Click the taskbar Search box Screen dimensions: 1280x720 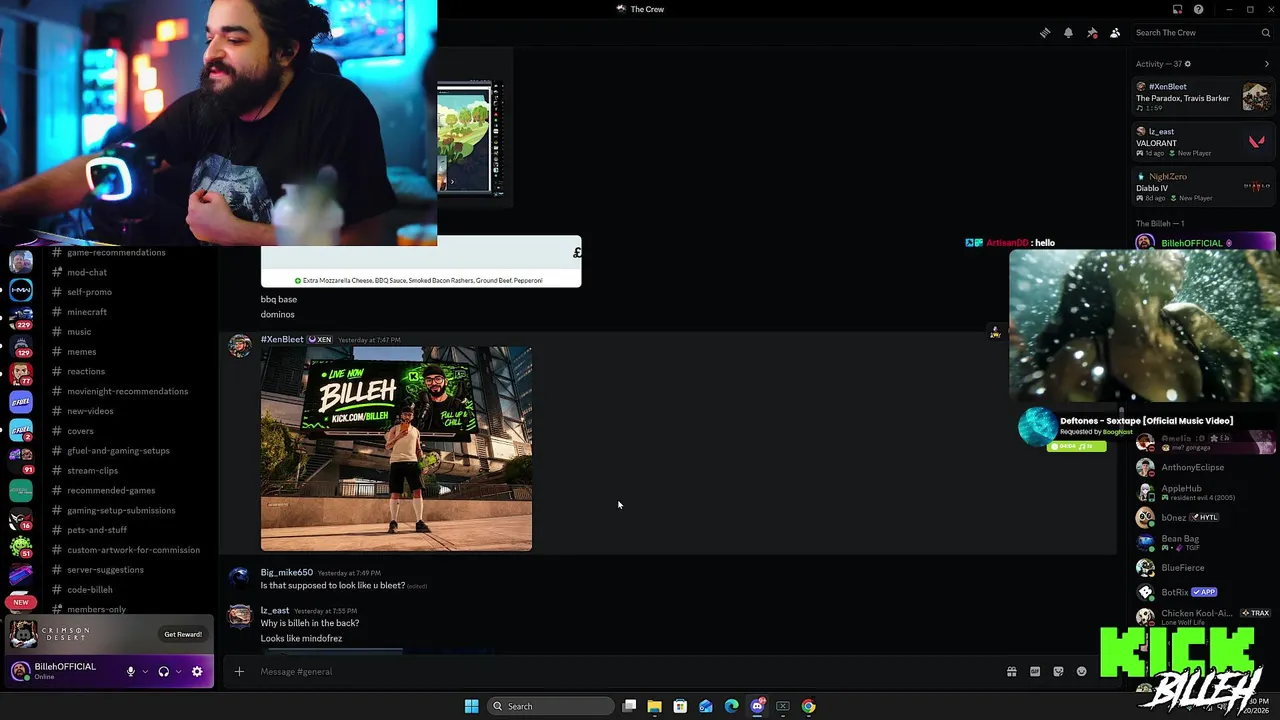tap(550, 706)
